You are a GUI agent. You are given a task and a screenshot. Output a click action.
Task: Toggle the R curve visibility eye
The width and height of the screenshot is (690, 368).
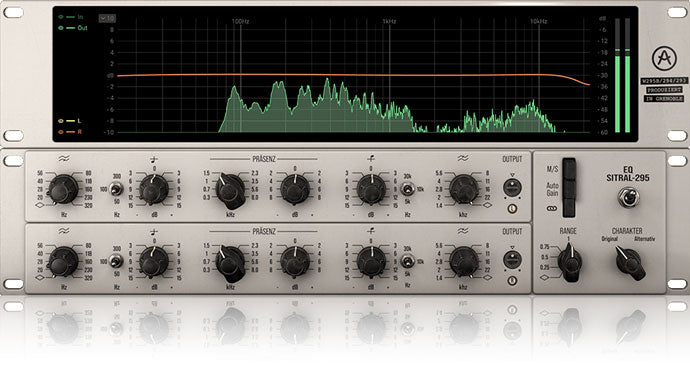tap(61, 132)
